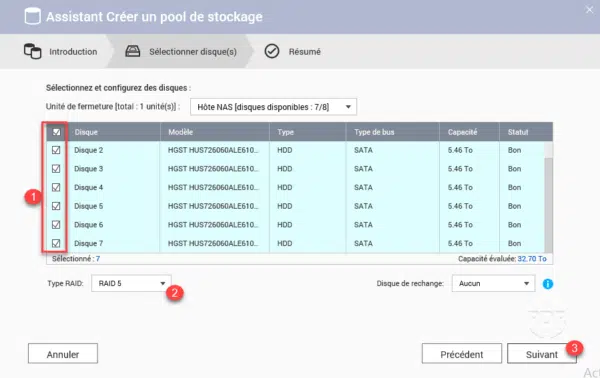Uncheck the Disque 6 checkbox
The image size is (600, 378).
point(56,225)
